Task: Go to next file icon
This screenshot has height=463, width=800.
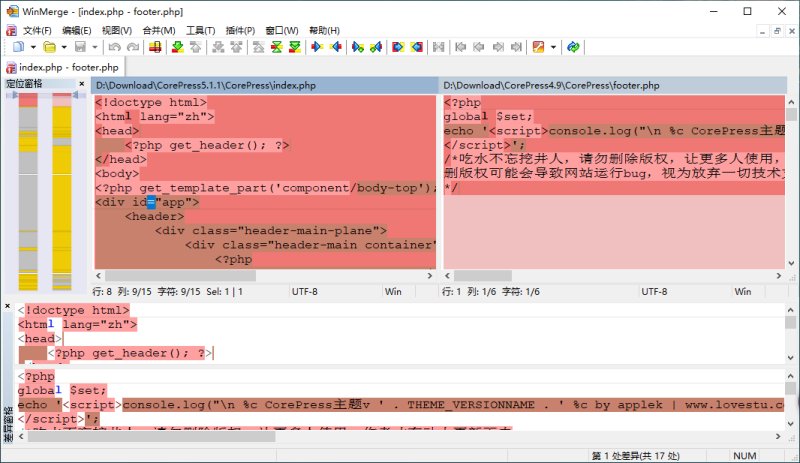Action: tap(498, 47)
